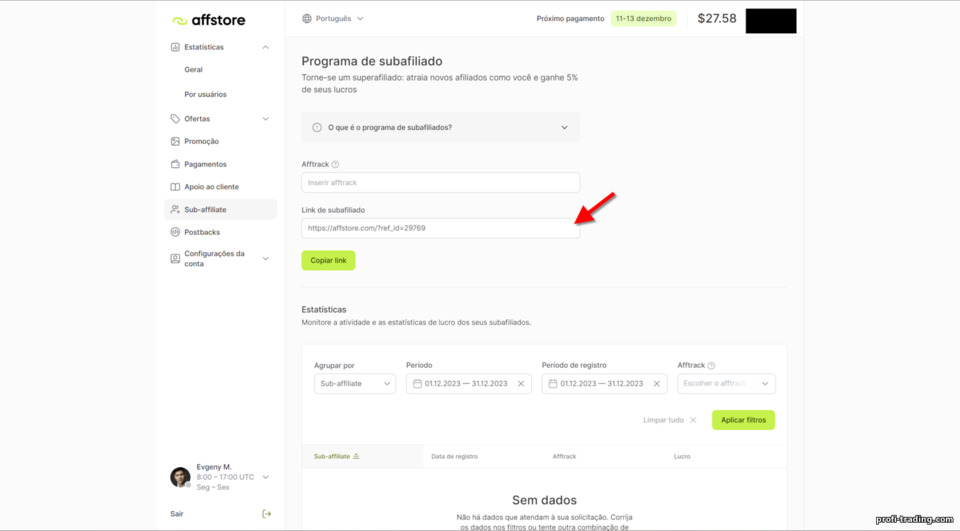Click the Afftrack table column header

(564, 456)
